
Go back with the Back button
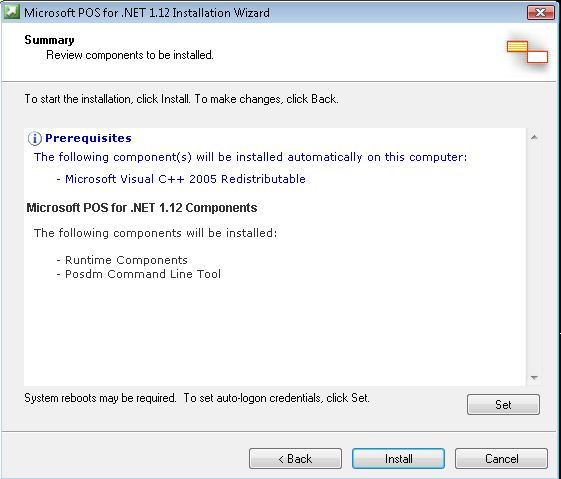tap(295, 459)
